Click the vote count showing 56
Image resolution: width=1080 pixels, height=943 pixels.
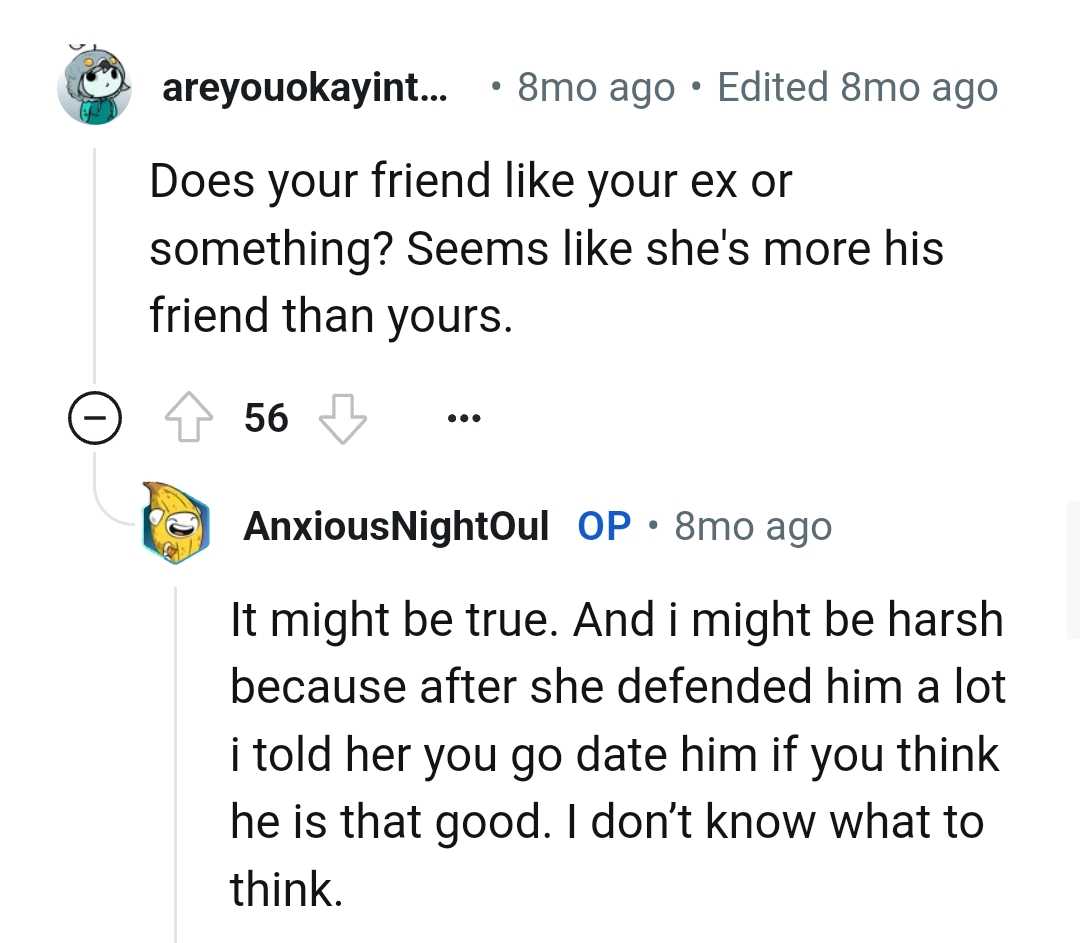[265, 417]
